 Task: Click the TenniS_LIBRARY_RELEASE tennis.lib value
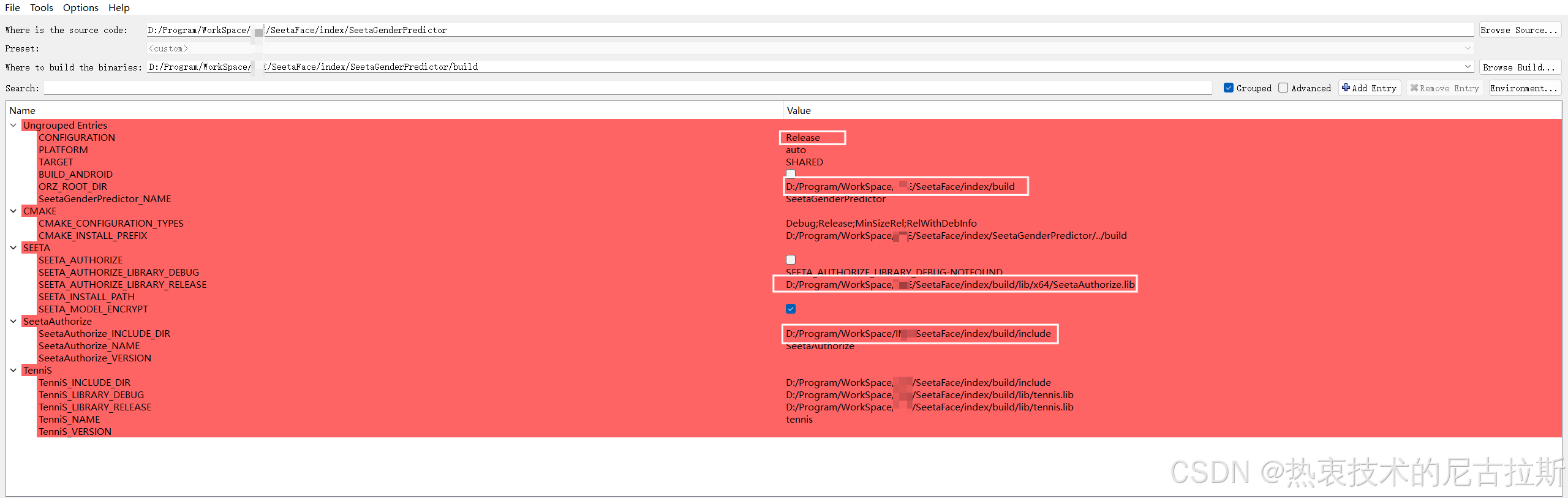pyautogui.click(x=930, y=407)
